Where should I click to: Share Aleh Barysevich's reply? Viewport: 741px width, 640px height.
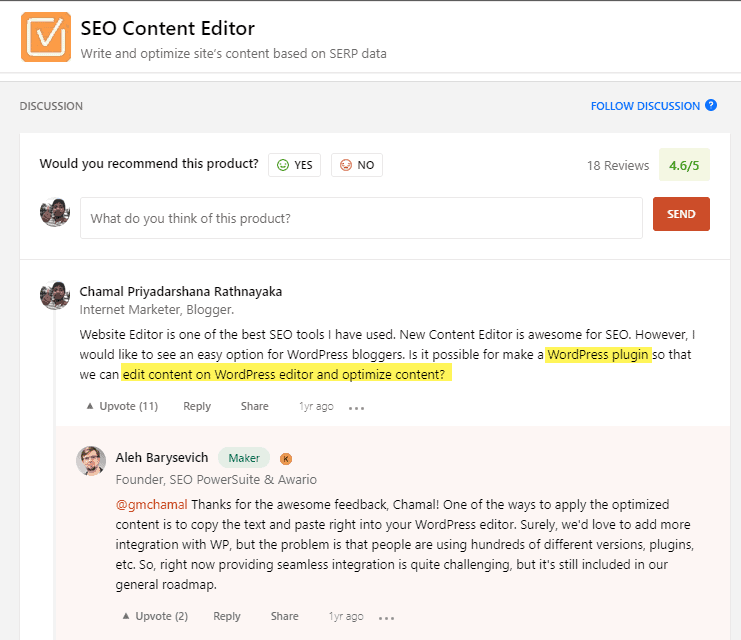pos(284,616)
